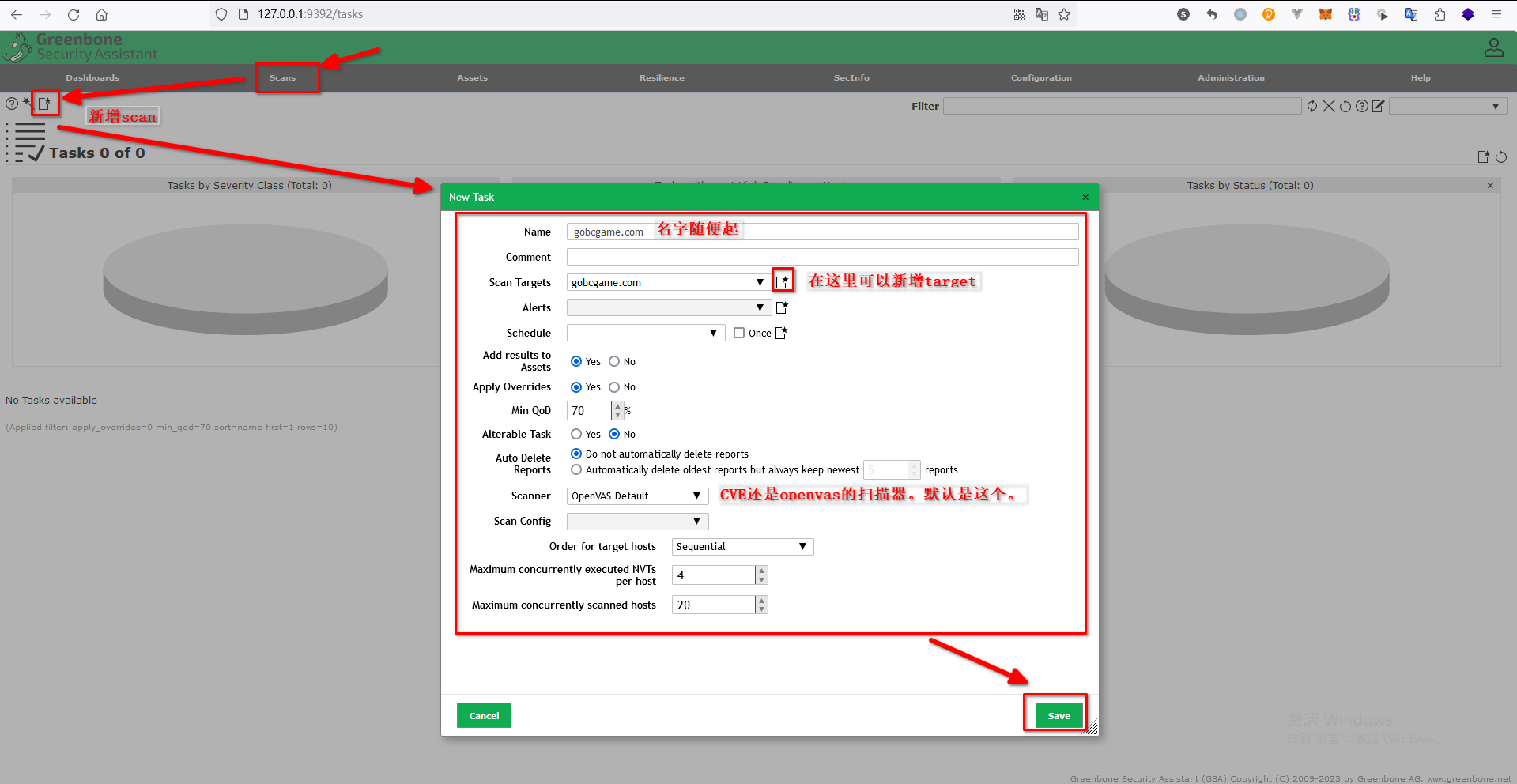
Task: Click the new alert icon
Action: coord(782,307)
